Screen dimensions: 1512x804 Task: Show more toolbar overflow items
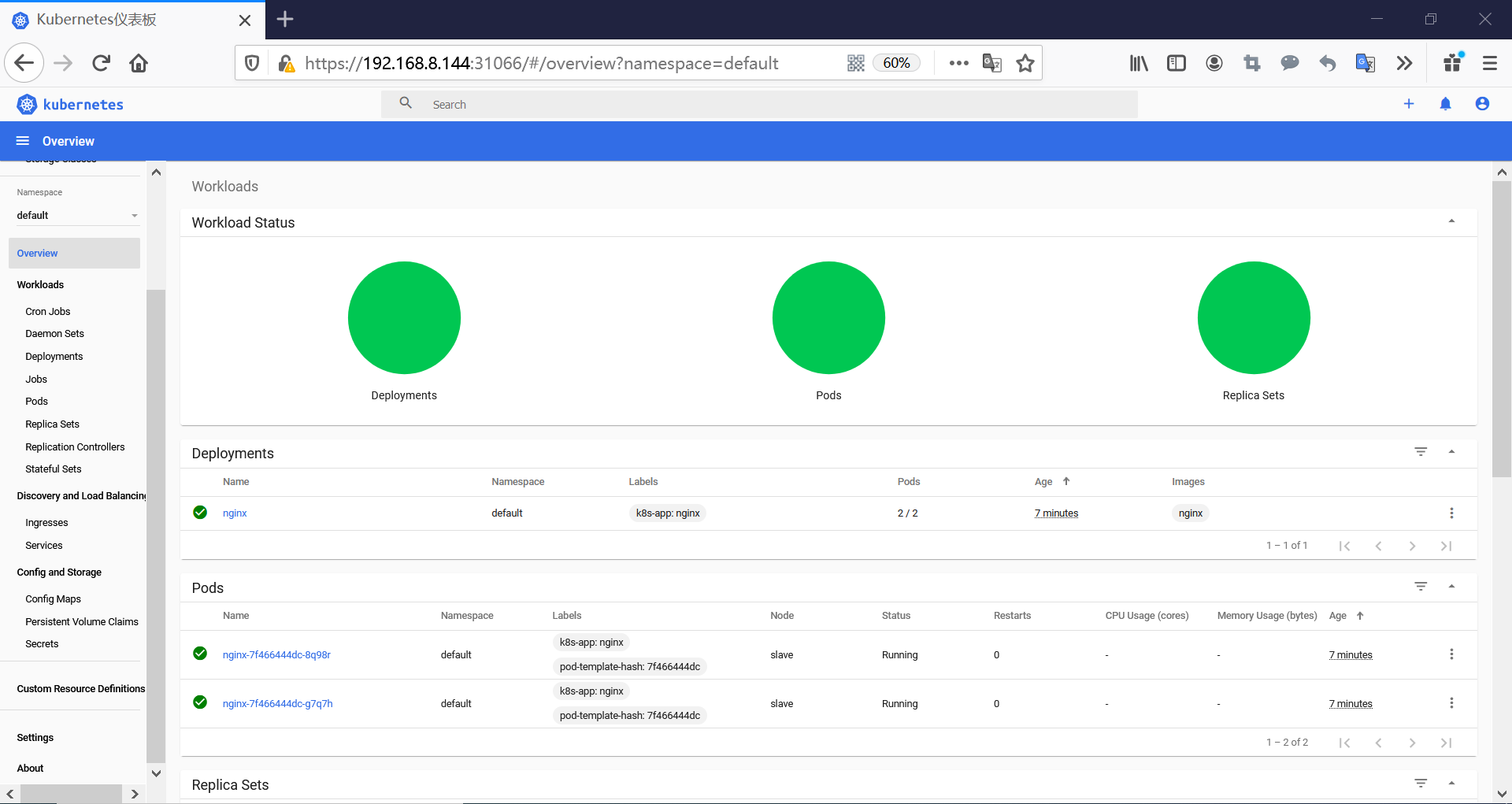click(x=1404, y=63)
